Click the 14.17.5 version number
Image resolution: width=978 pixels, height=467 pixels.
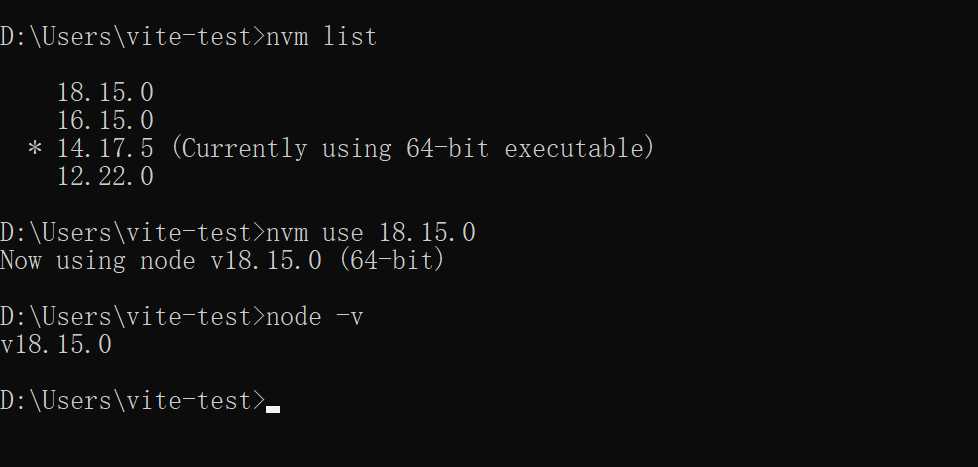click(x=105, y=149)
